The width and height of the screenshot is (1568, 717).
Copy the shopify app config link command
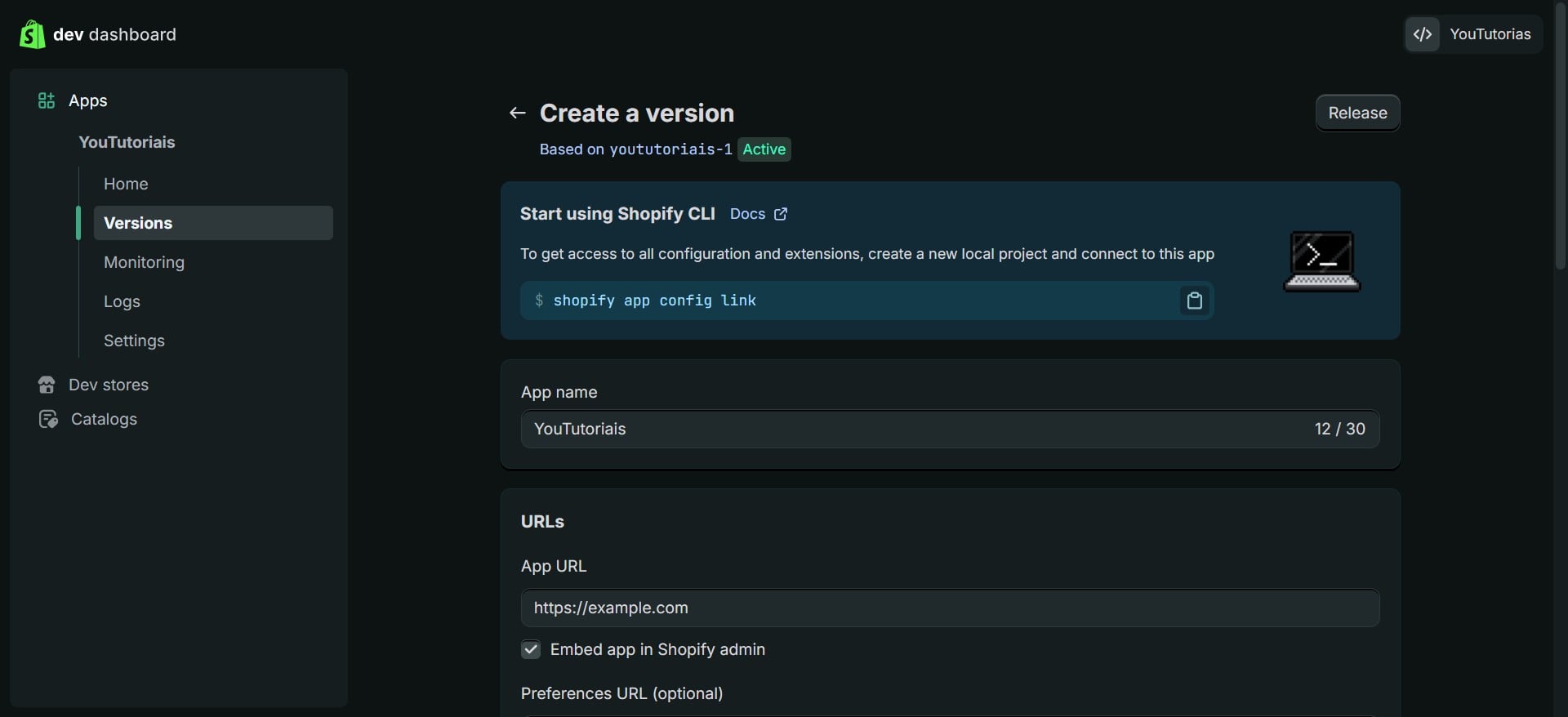point(1194,301)
